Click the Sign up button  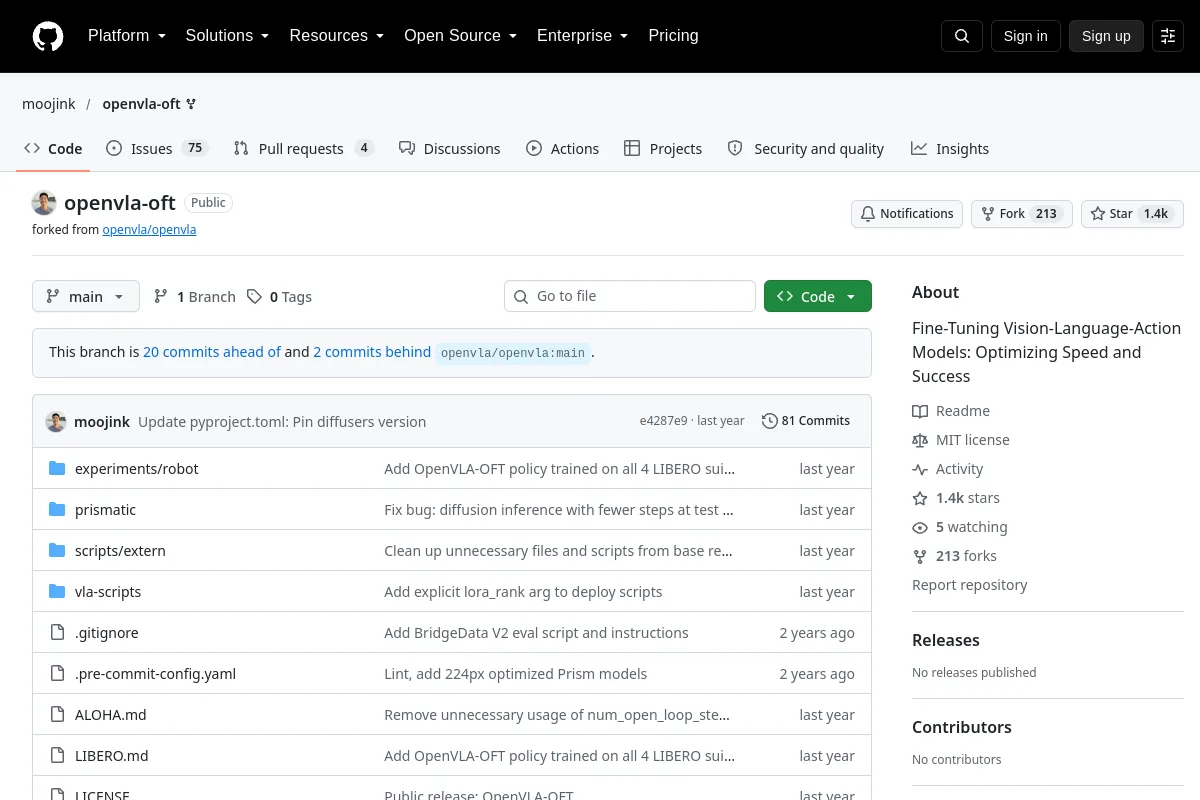coord(1106,36)
